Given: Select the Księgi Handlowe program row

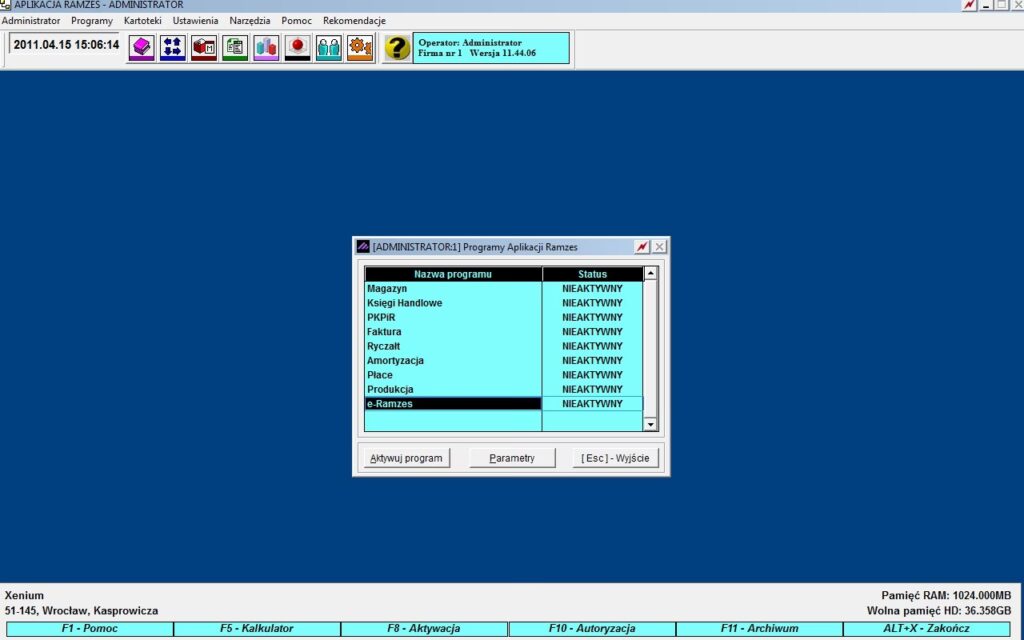Looking at the screenshot, I should (453, 303).
